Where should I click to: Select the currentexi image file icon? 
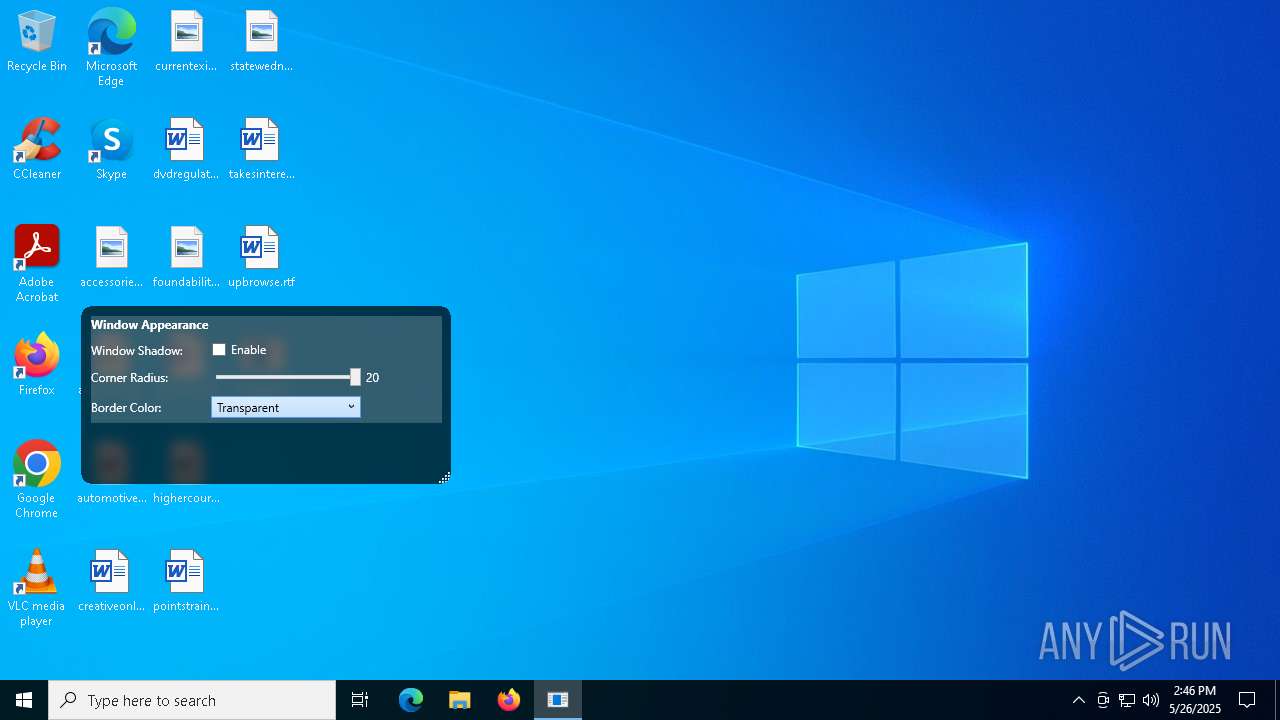point(186,42)
